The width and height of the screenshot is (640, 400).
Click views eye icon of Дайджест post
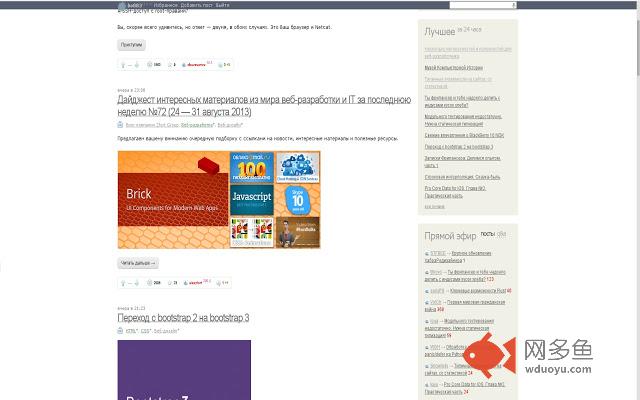pyautogui.click(x=149, y=283)
